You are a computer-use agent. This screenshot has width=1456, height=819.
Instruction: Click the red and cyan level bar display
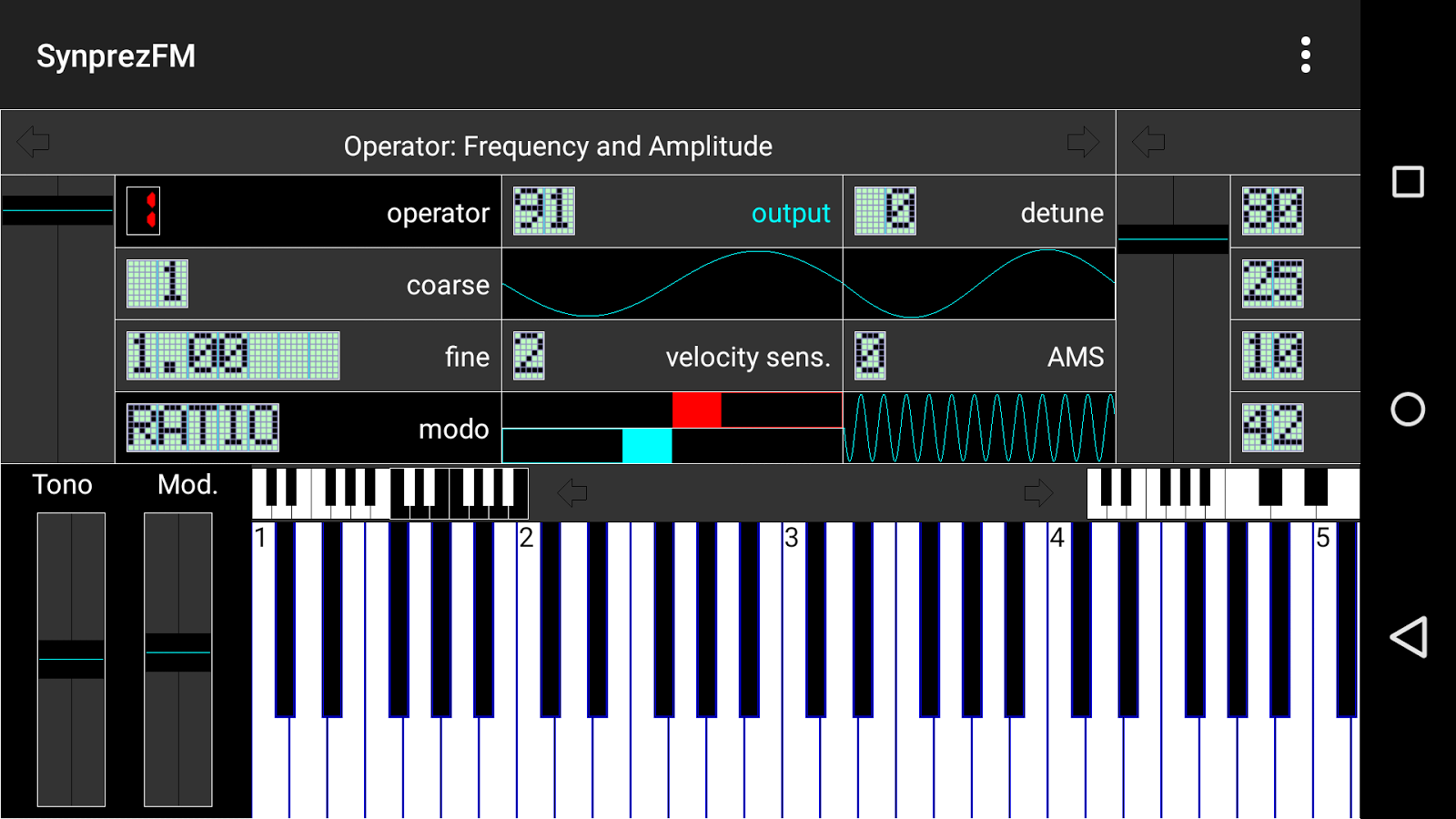coord(672,428)
